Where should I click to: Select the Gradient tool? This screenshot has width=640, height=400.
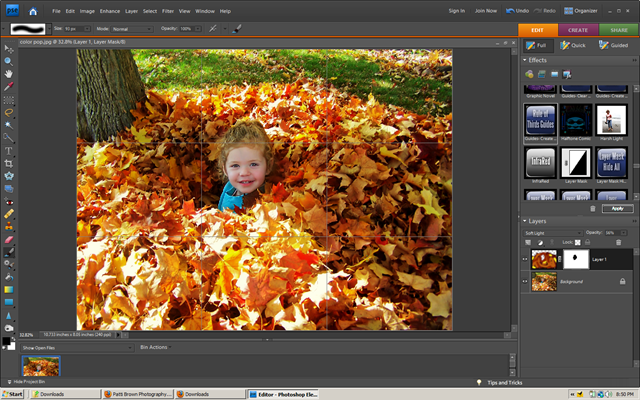click(x=9, y=290)
